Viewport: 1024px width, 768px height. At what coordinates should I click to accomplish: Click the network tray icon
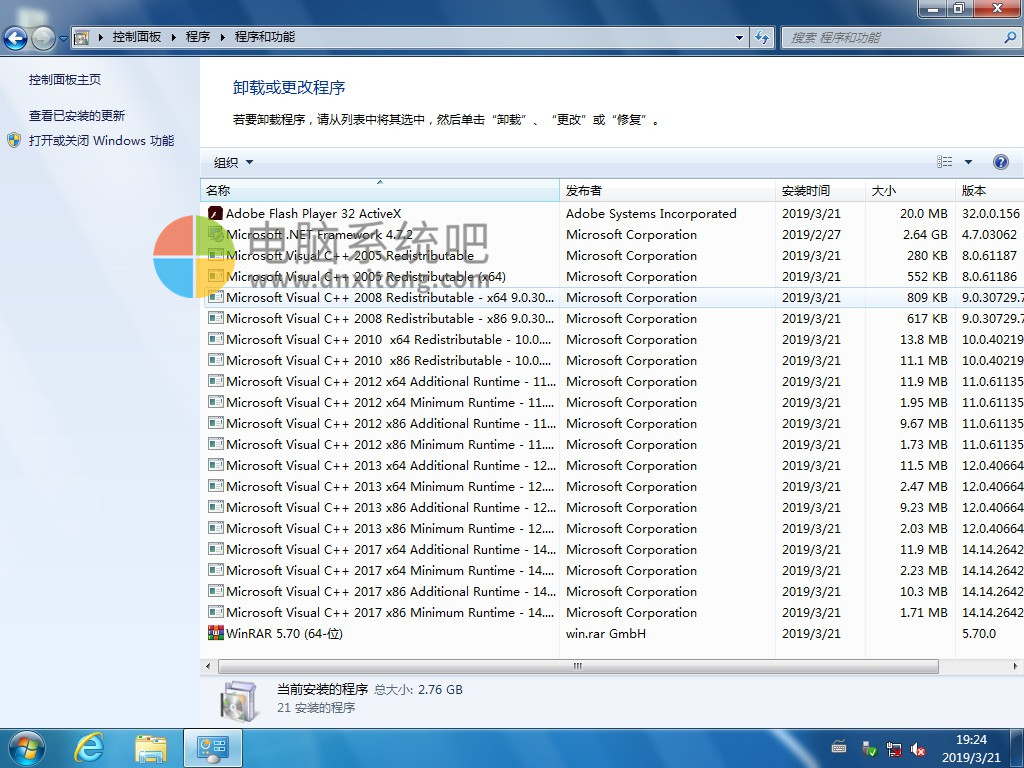click(893, 749)
